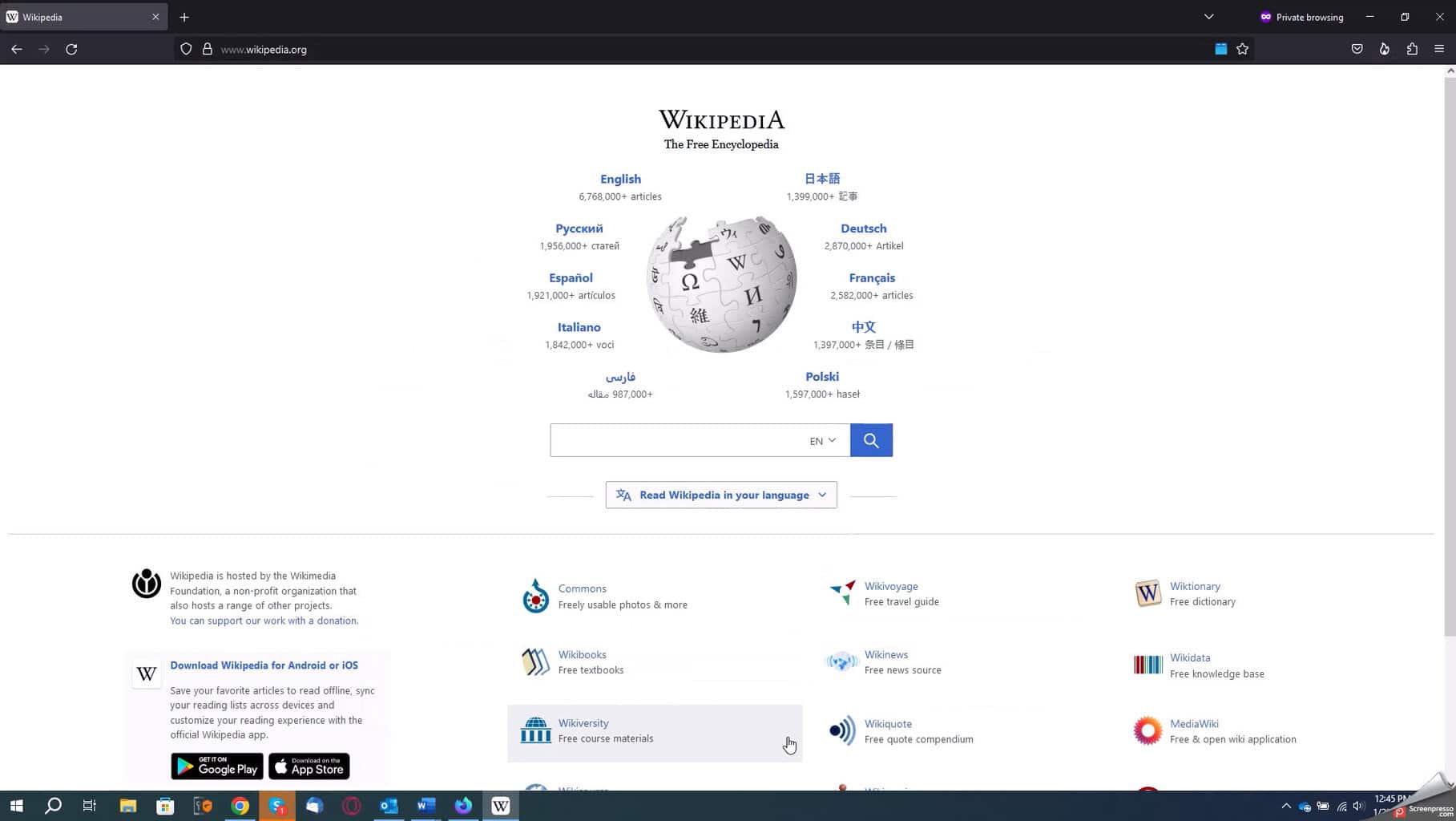Open the Deutsch Wikipedia link
The height and width of the screenshot is (821, 1456).
(863, 229)
